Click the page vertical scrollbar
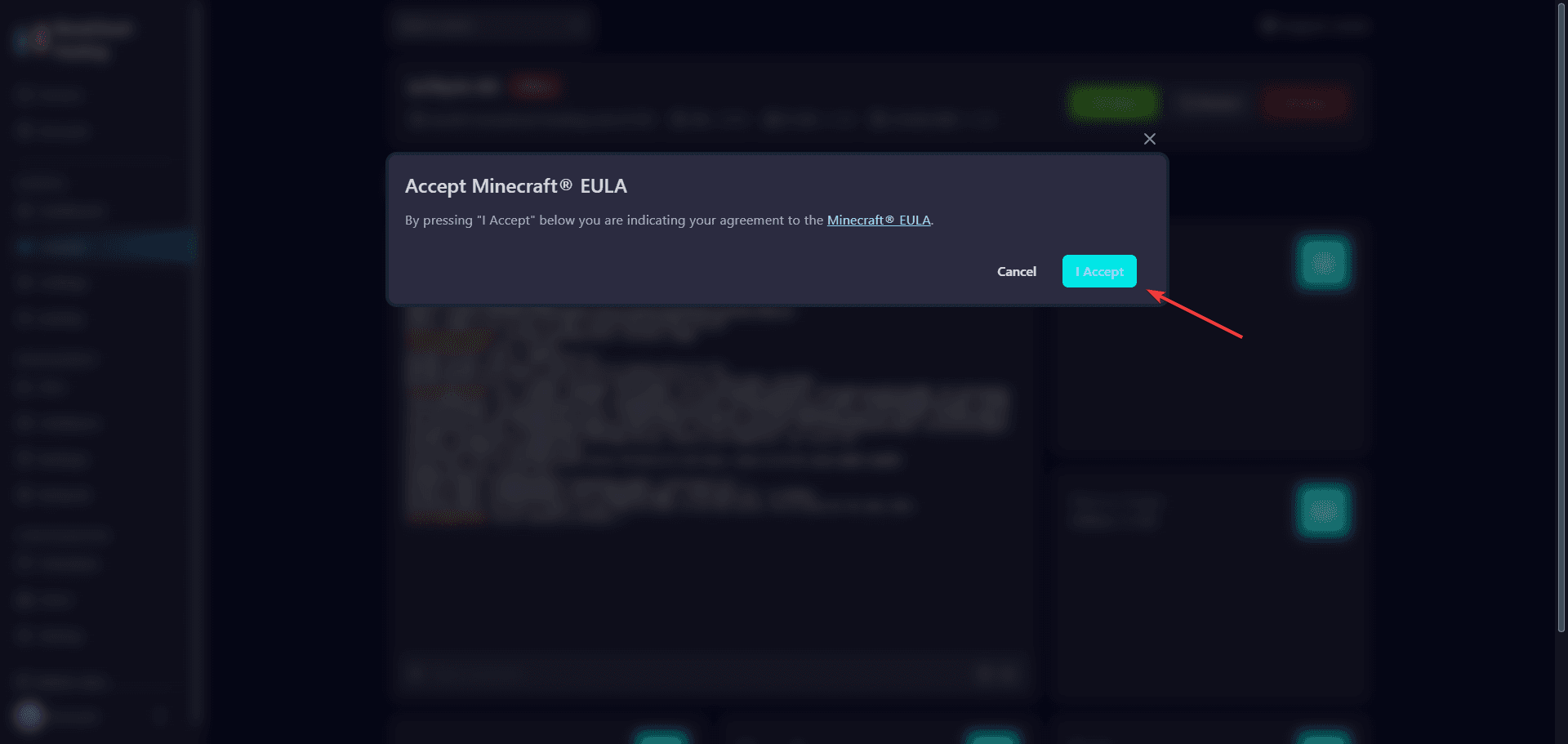 [1561, 319]
